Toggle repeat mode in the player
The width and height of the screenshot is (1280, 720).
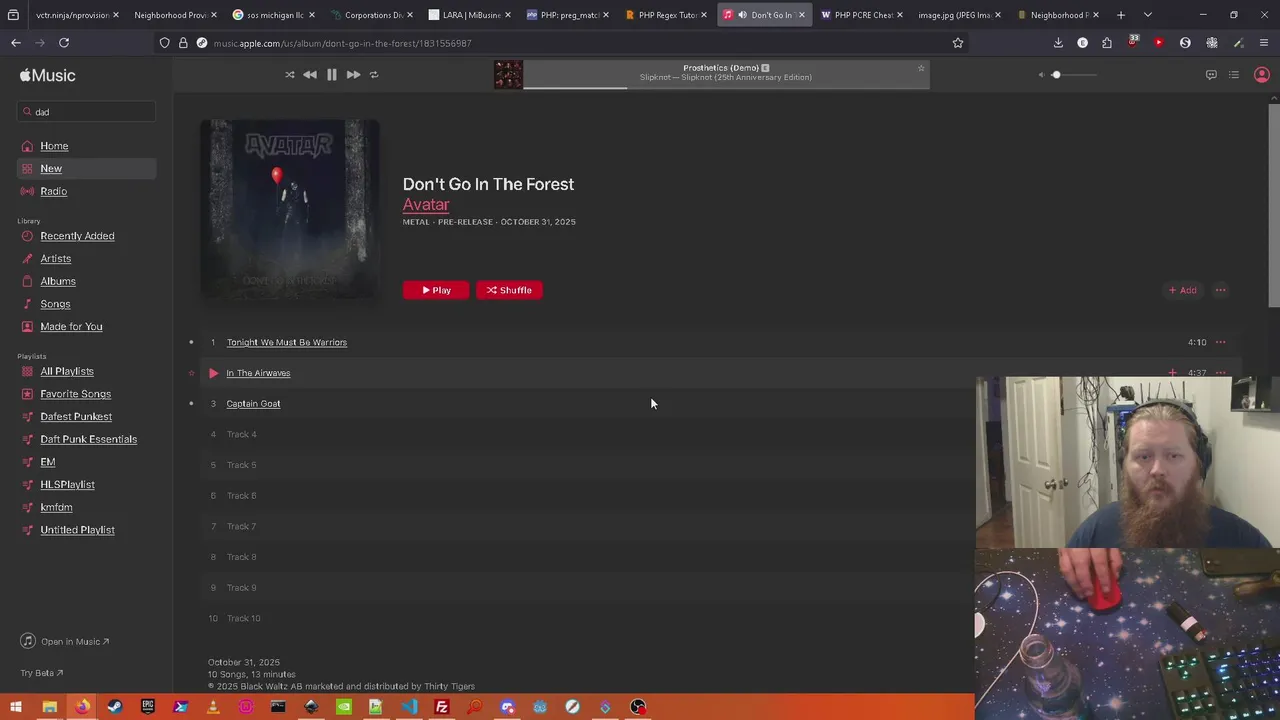(374, 75)
